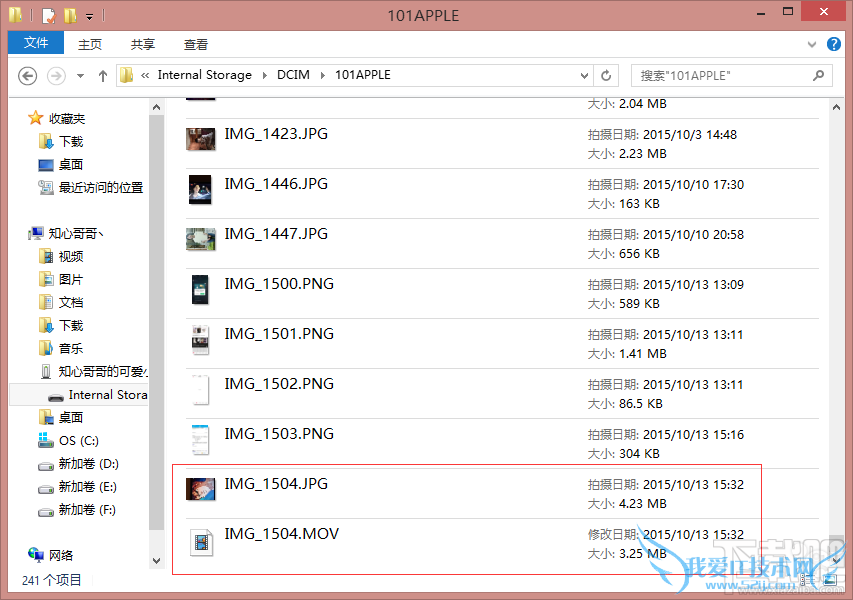Click quick access new folder icon
853x600 pixels.
click(x=70, y=16)
